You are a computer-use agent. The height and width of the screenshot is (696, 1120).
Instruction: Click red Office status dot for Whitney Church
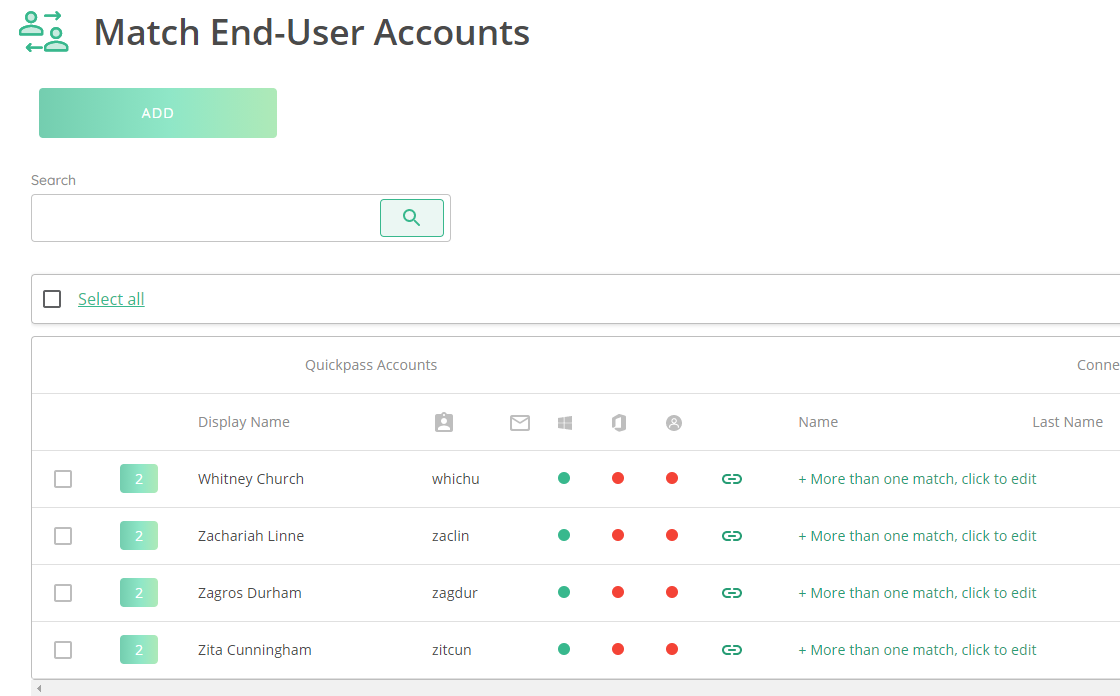[618, 478]
